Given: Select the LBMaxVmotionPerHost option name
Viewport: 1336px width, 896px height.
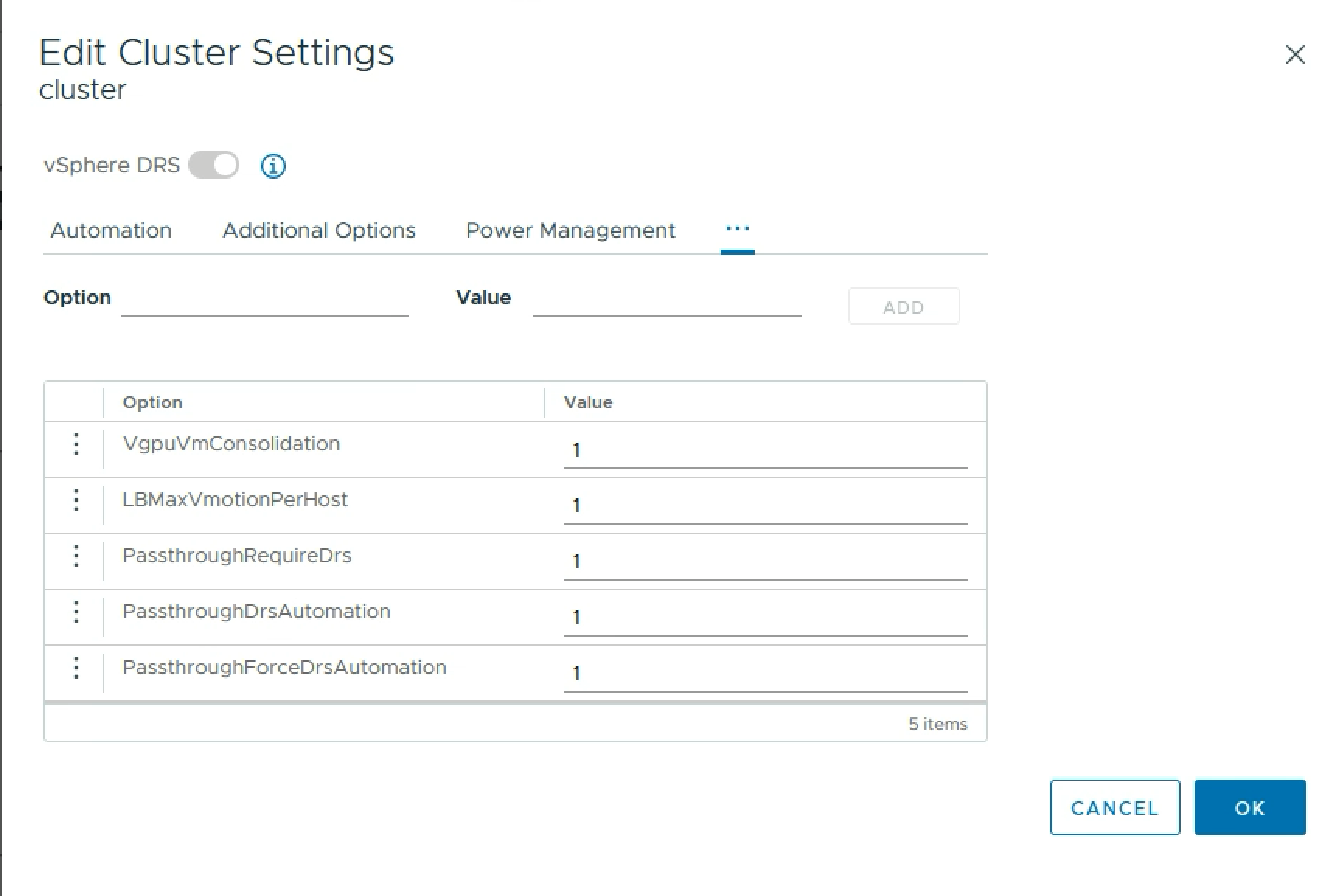Looking at the screenshot, I should pyautogui.click(x=235, y=500).
